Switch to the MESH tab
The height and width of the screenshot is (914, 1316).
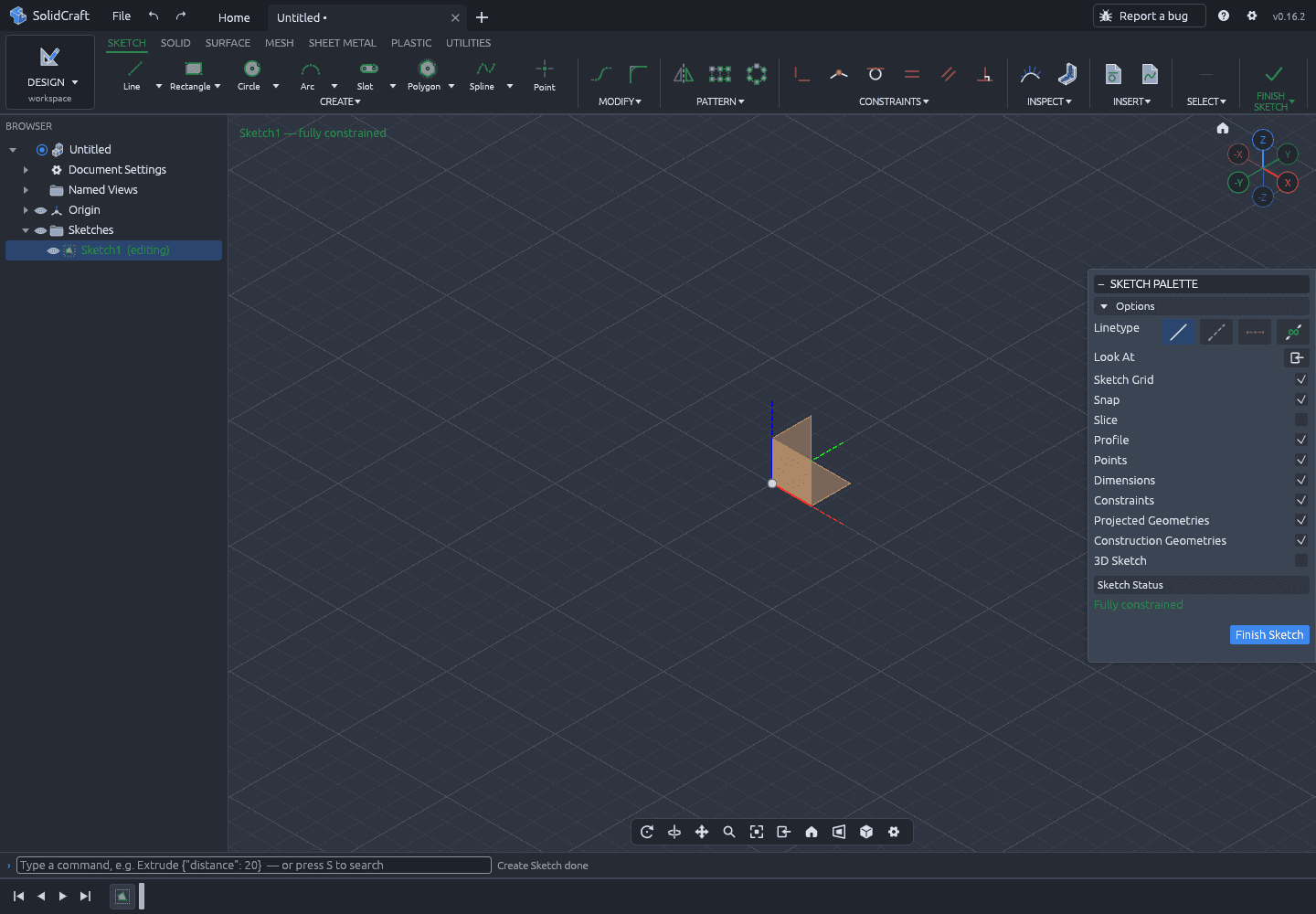point(280,43)
